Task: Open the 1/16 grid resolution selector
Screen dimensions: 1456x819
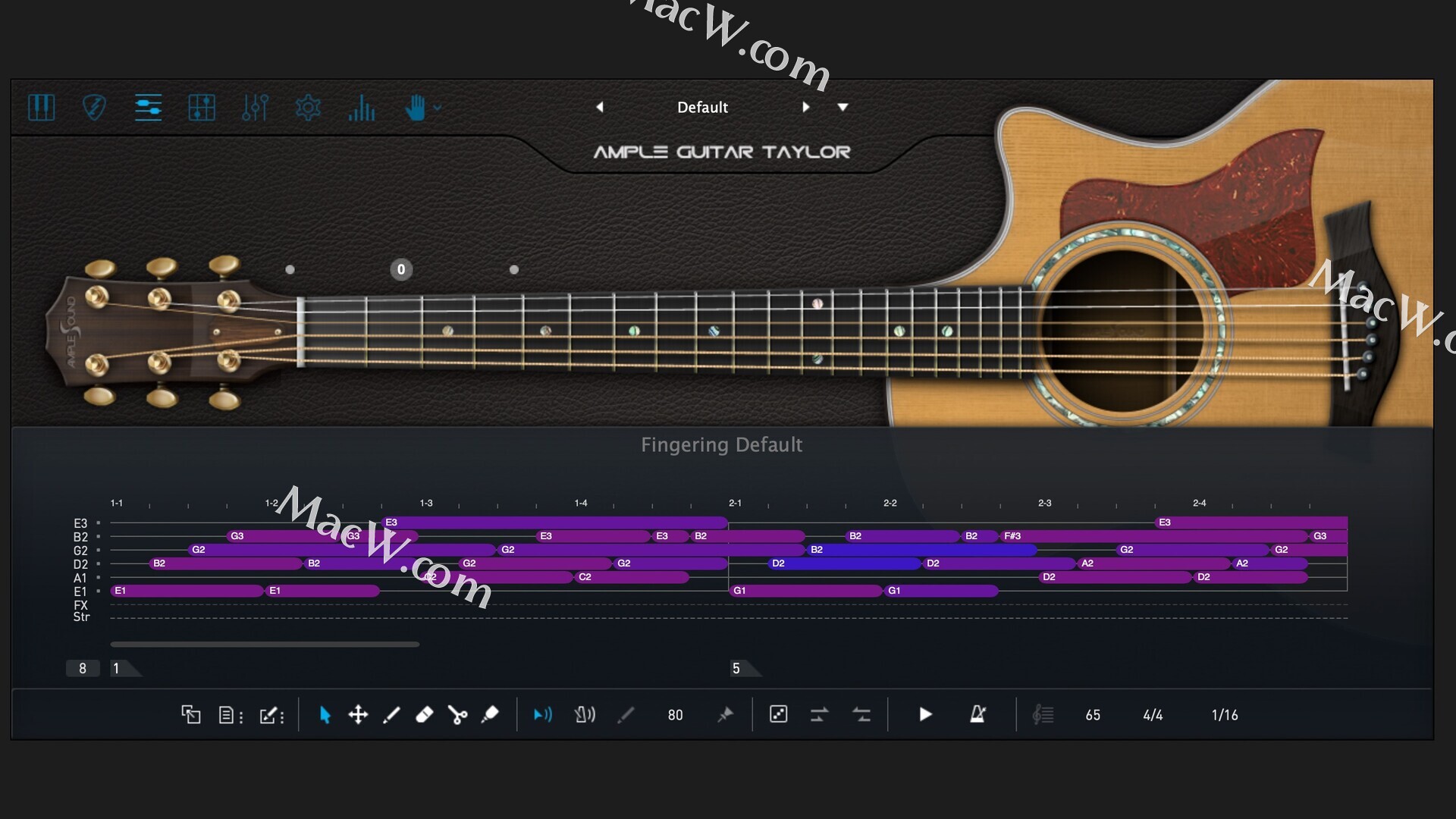Action: point(1225,715)
